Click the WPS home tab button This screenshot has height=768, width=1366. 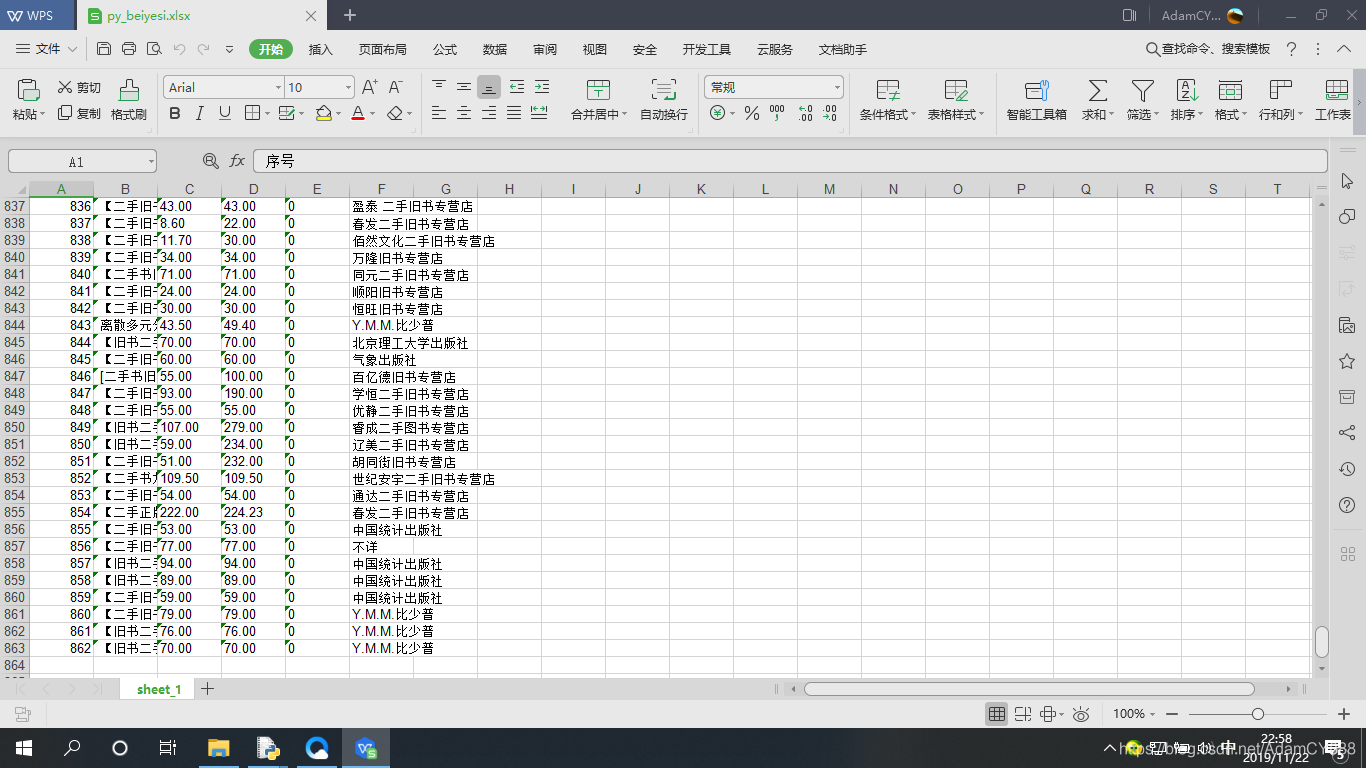pyautogui.click(x=37, y=15)
